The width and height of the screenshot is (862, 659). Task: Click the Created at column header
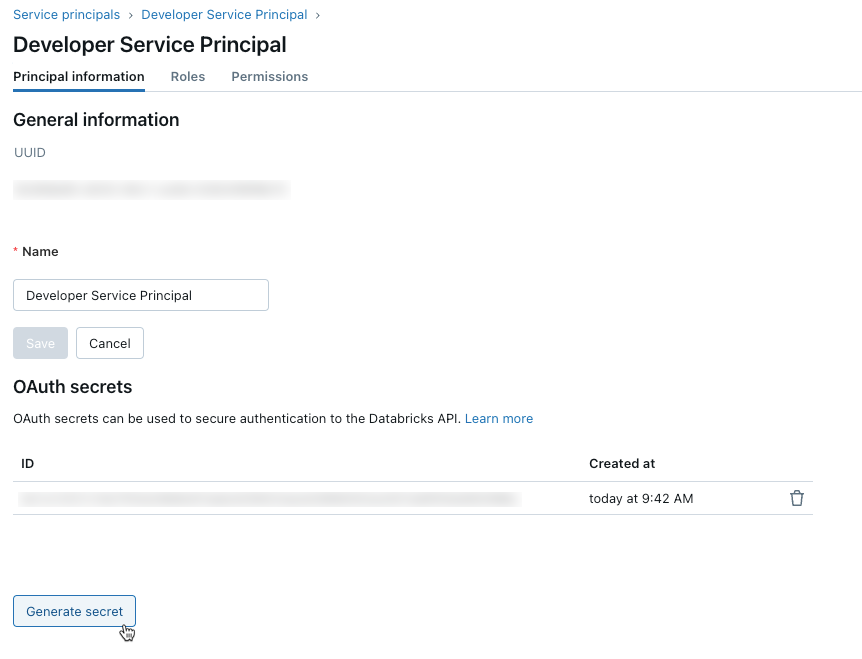click(x=622, y=464)
